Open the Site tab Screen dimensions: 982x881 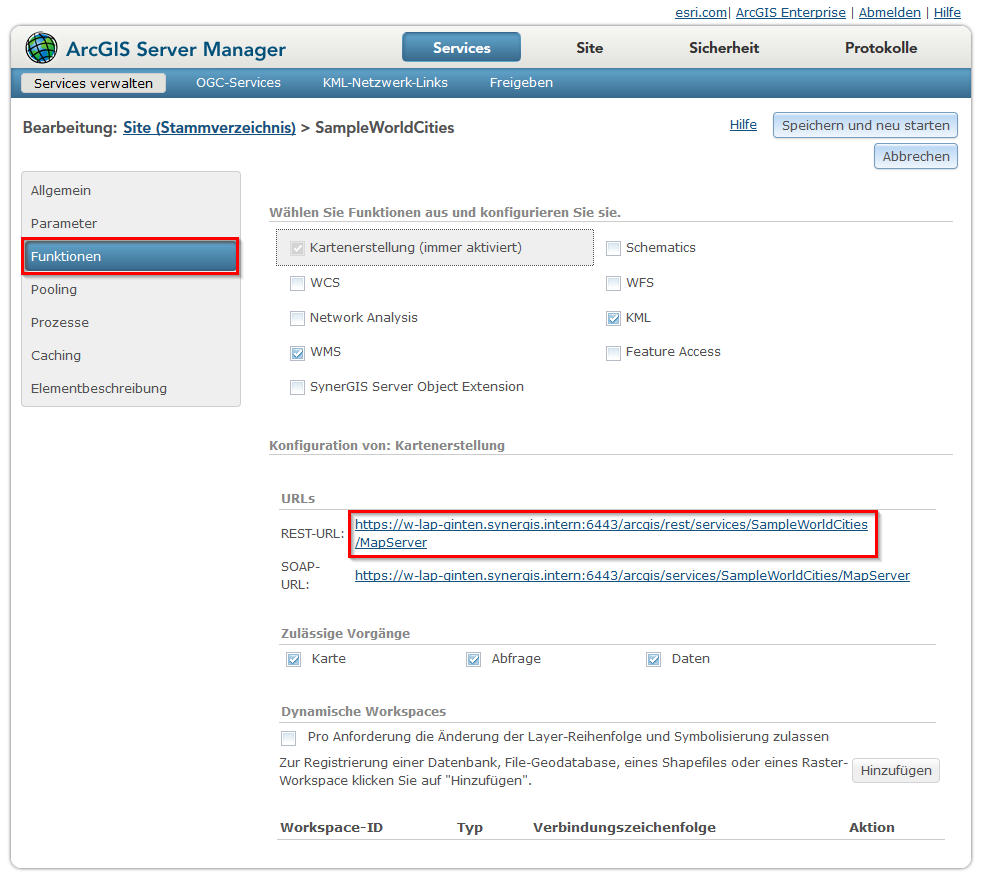pos(589,48)
